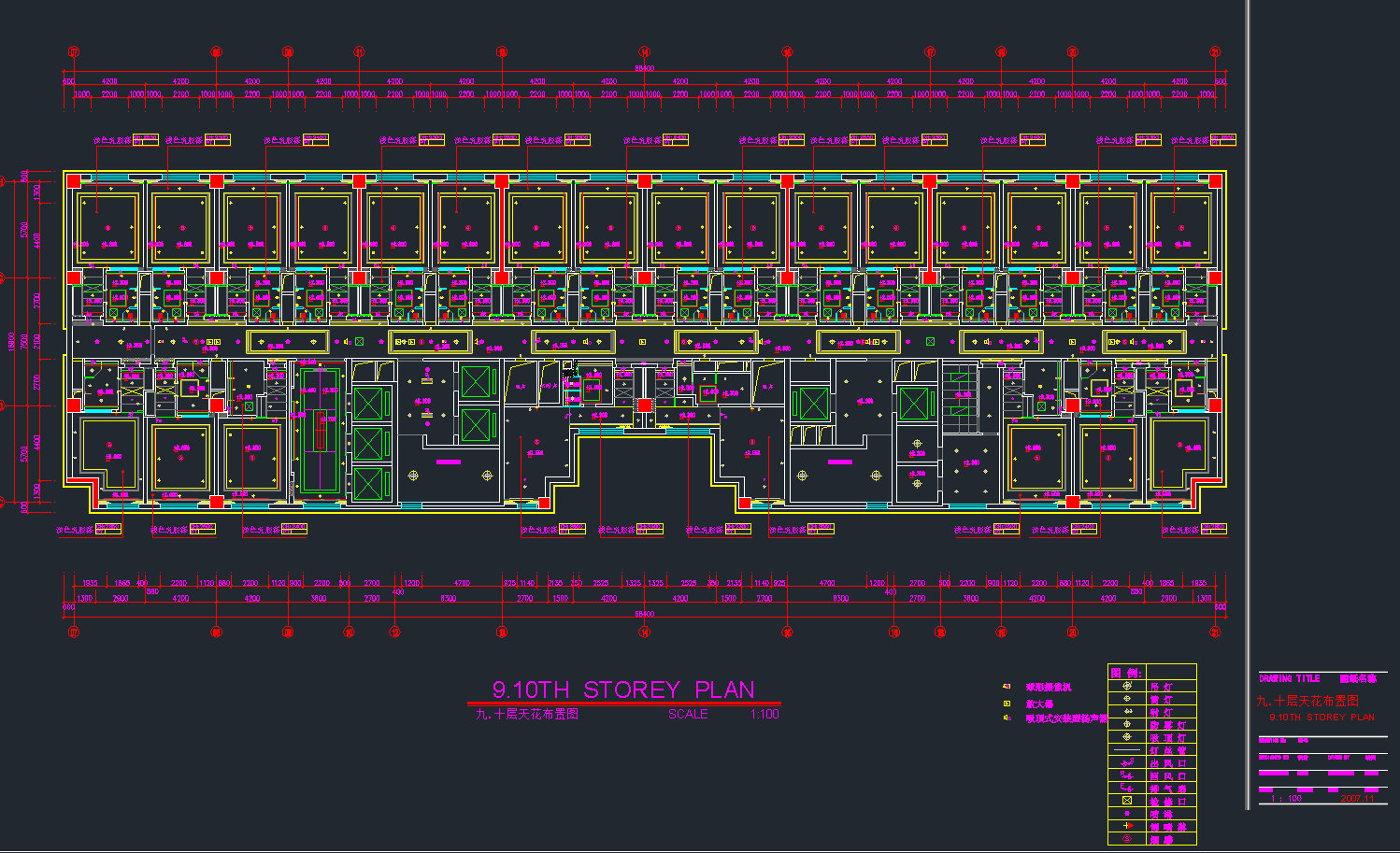Viewport: 1400px width, 853px height.
Task: Click the "DRAWING TITLE" label in the title block
Action: [x=1289, y=678]
